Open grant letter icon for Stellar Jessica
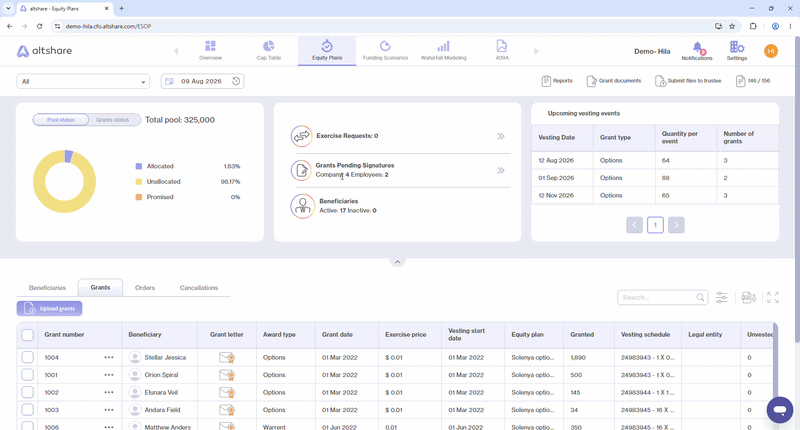This screenshot has width=800, height=430. [x=227, y=358]
